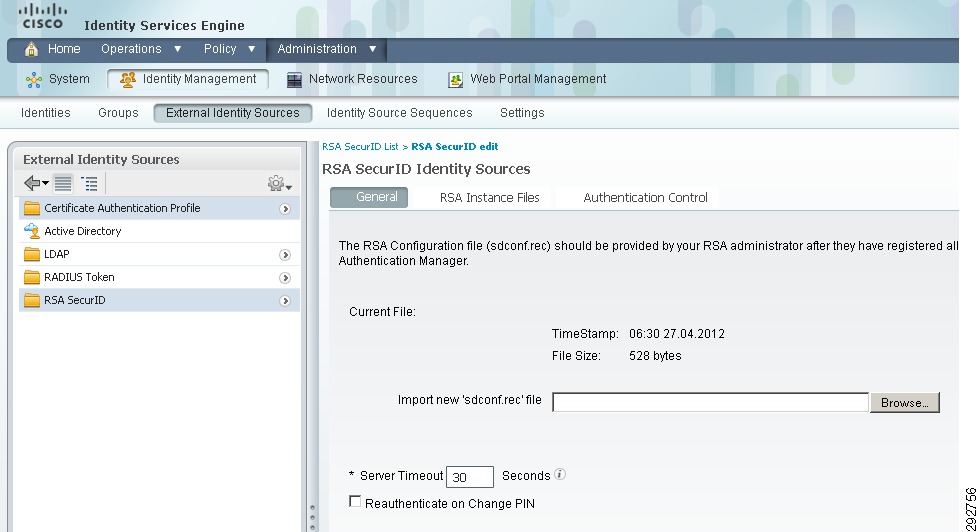Screen dimensions: 976x532
Task: Click the Server Timeout input field
Action: pos(470,477)
